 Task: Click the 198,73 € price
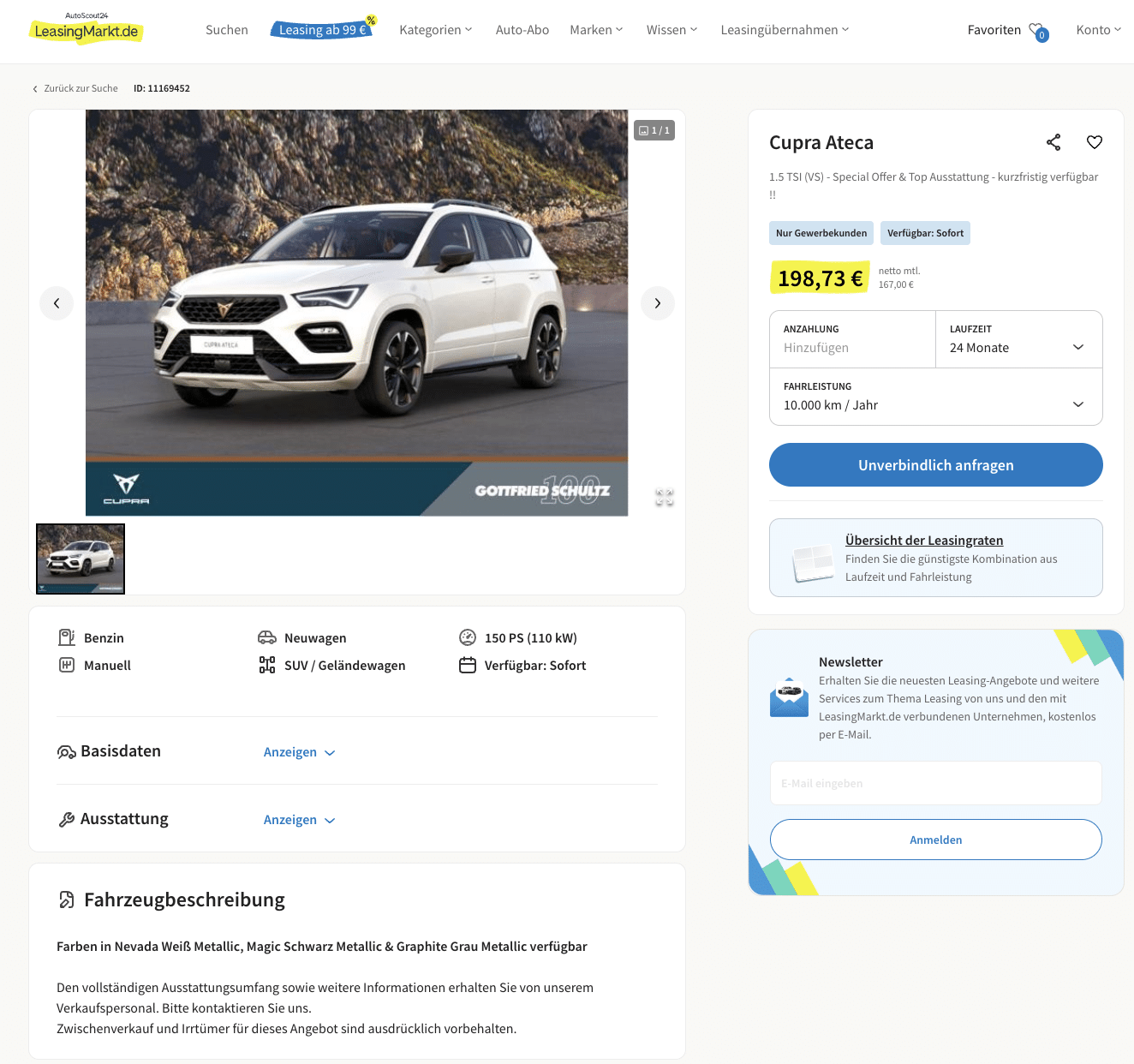821,278
